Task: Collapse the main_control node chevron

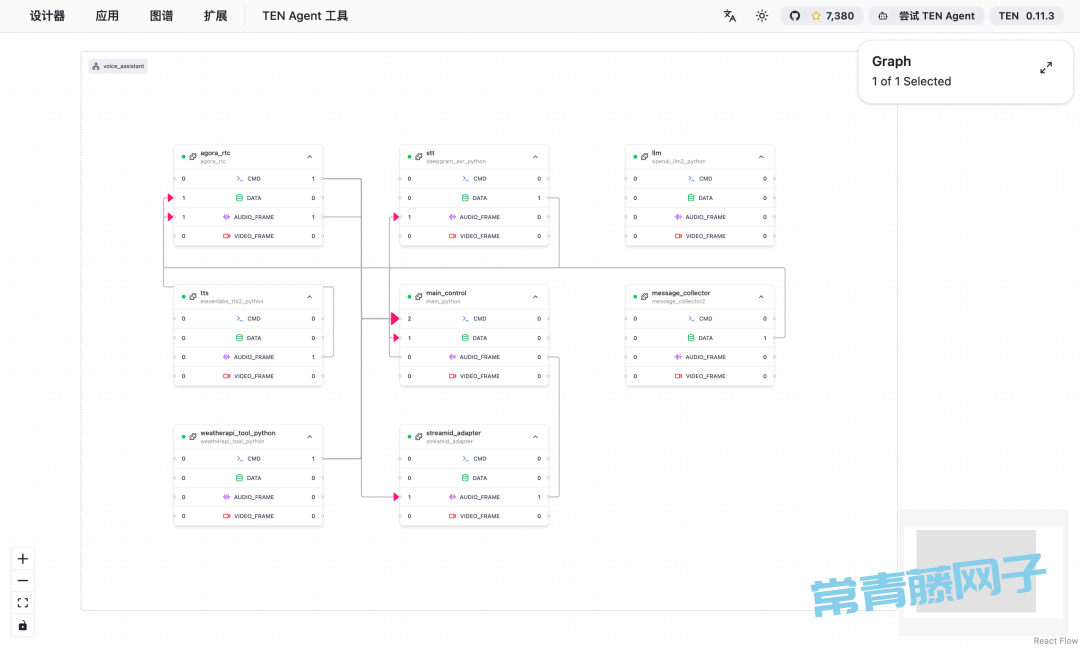Action: tap(535, 297)
